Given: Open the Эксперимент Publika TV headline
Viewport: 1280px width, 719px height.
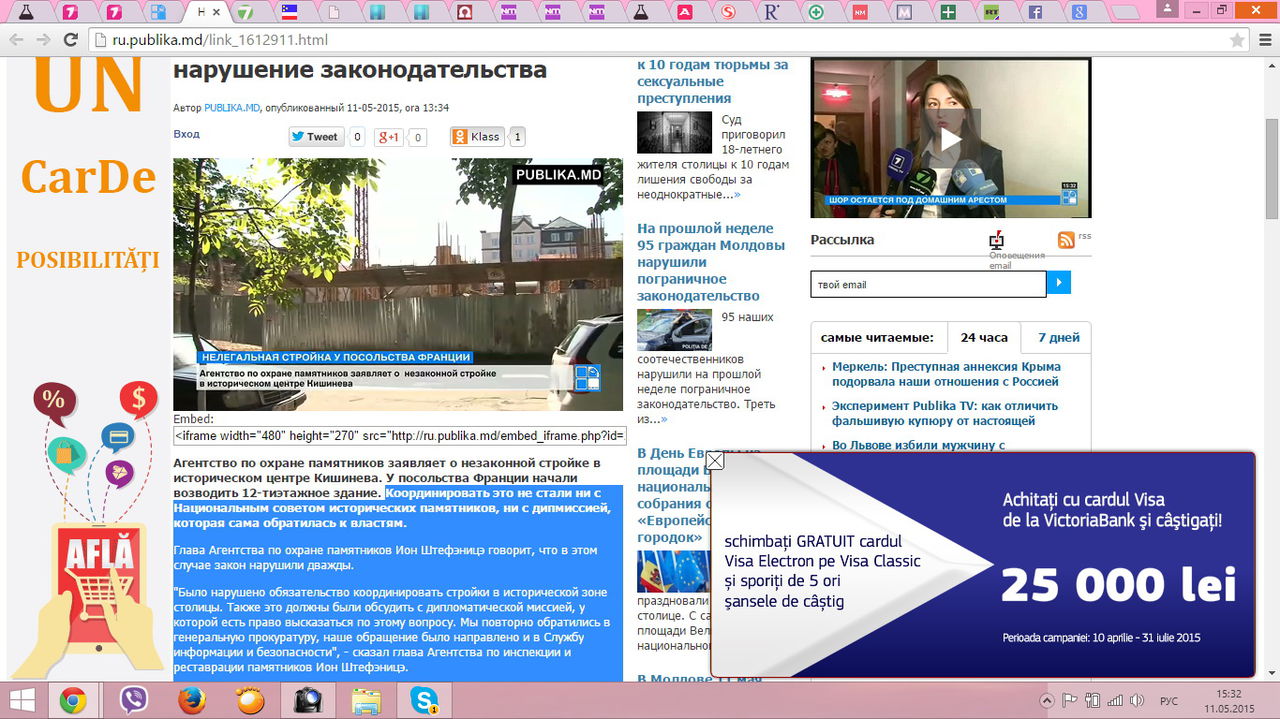Looking at the screenshot, I should [945, 413].
